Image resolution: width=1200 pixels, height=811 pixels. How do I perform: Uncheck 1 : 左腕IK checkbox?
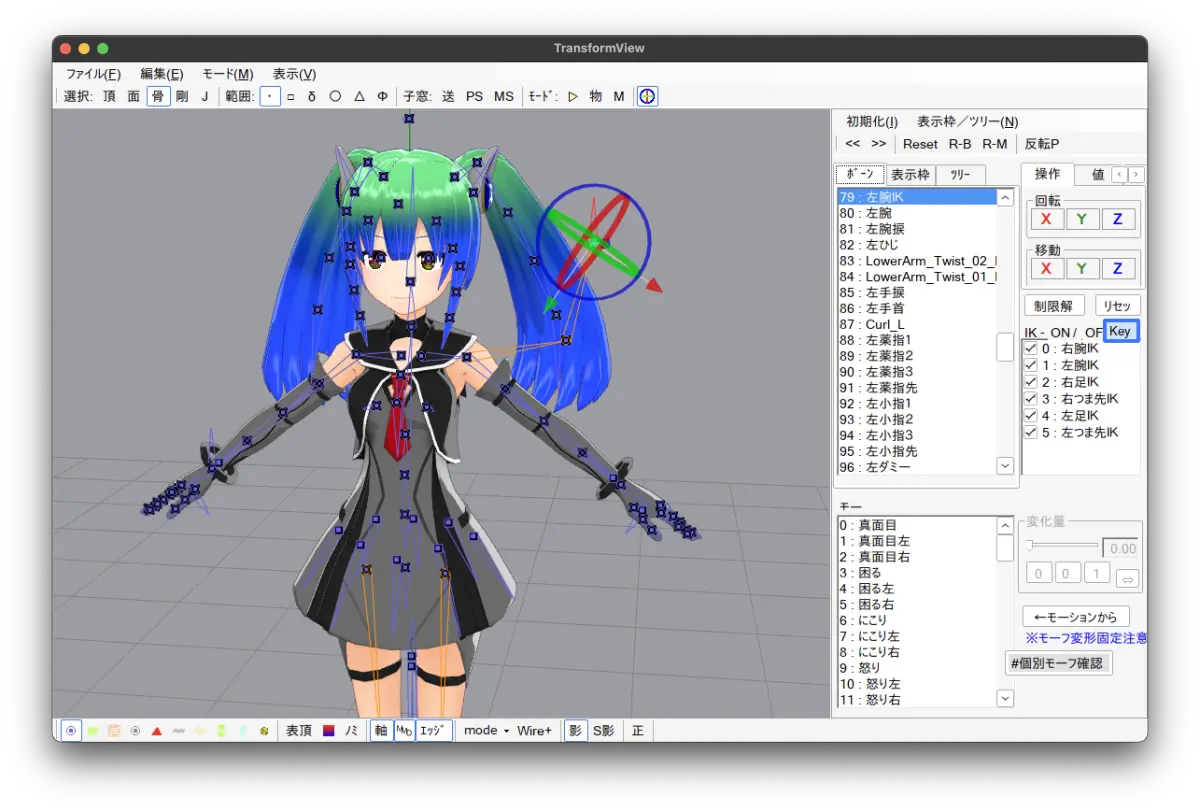pos(1030,366)
